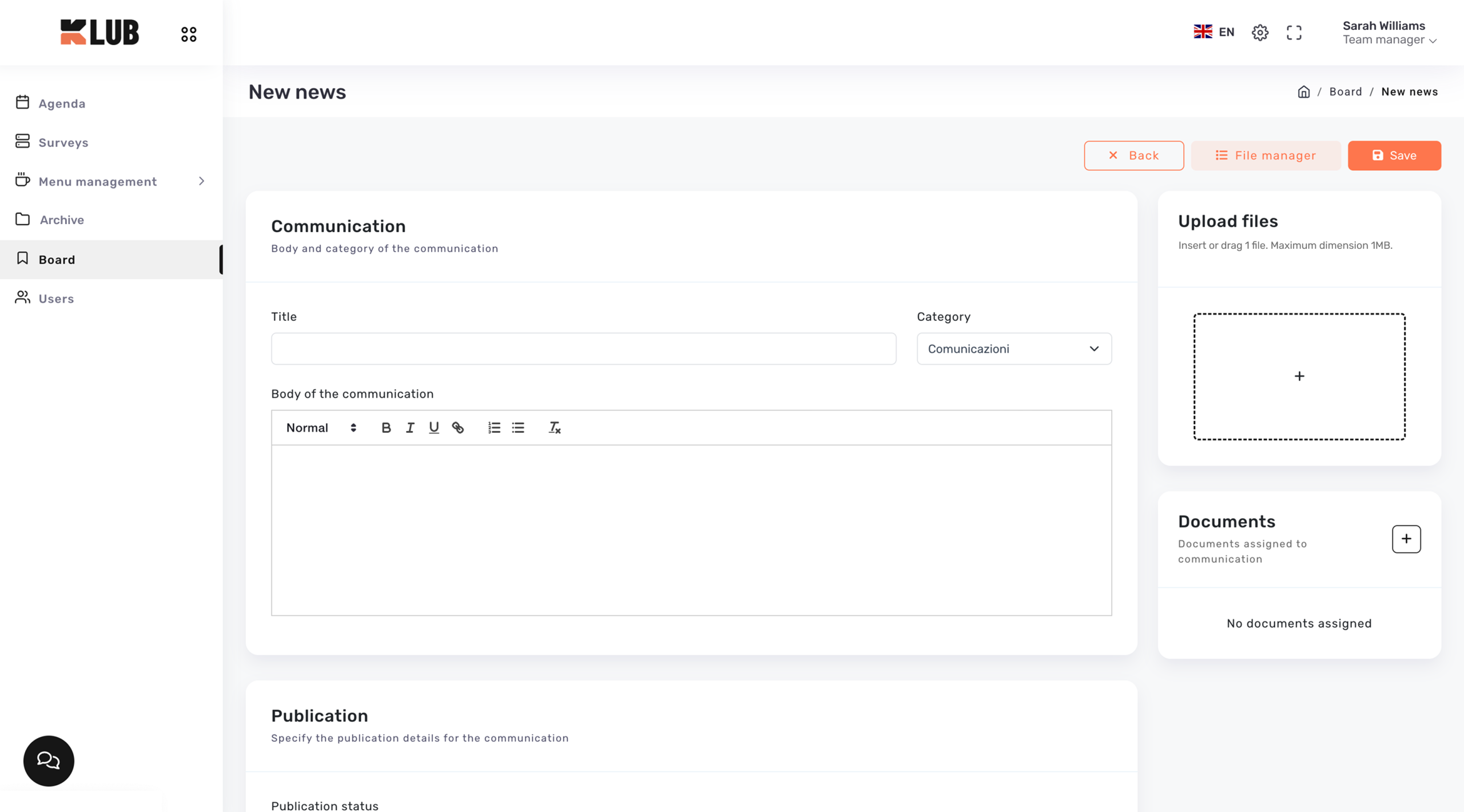The width and height of the screenshot is (1464, 812).
Task: Insert numbered list in communication body
Action: [x=494, y=428]
